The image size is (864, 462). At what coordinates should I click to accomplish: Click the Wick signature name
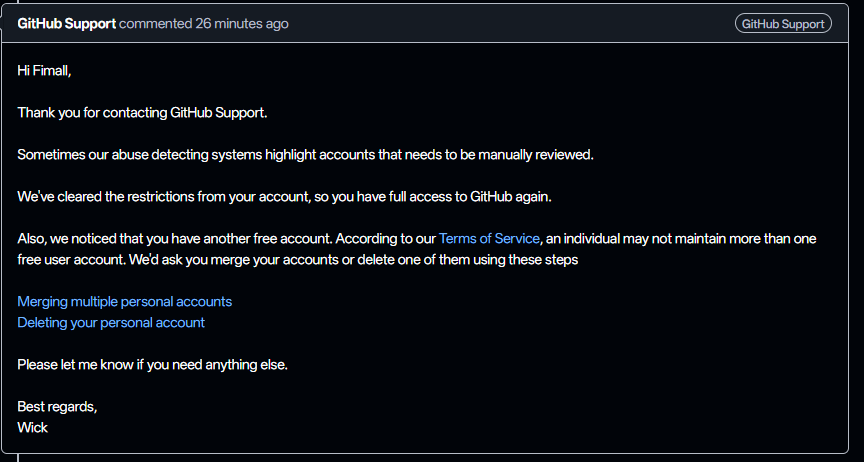tap(33, 428)
